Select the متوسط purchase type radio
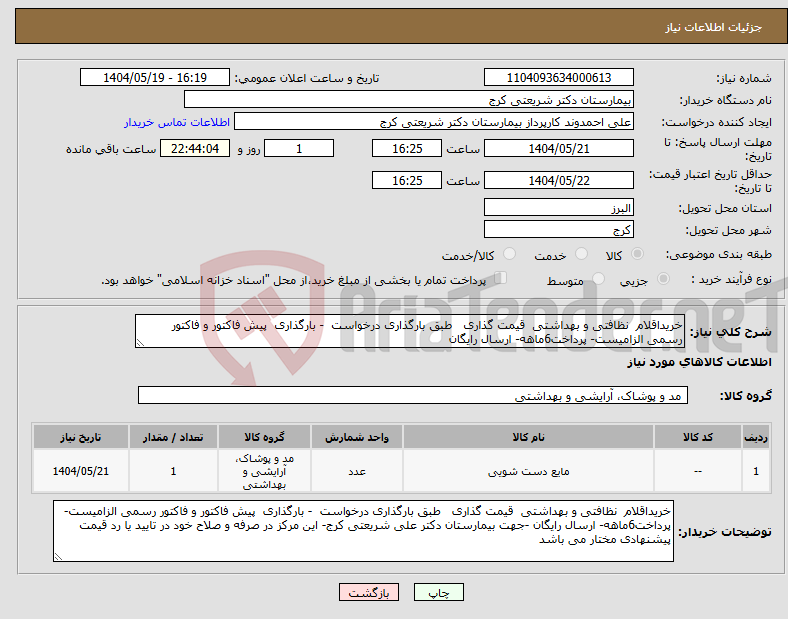The image size is (788, 619). [x=598, y=279]
